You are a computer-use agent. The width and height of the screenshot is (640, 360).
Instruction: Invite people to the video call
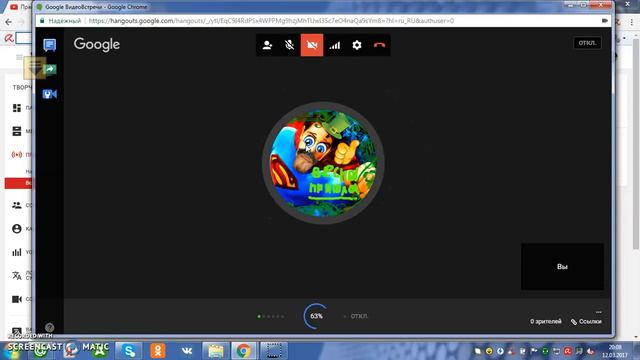coord(267,45)
